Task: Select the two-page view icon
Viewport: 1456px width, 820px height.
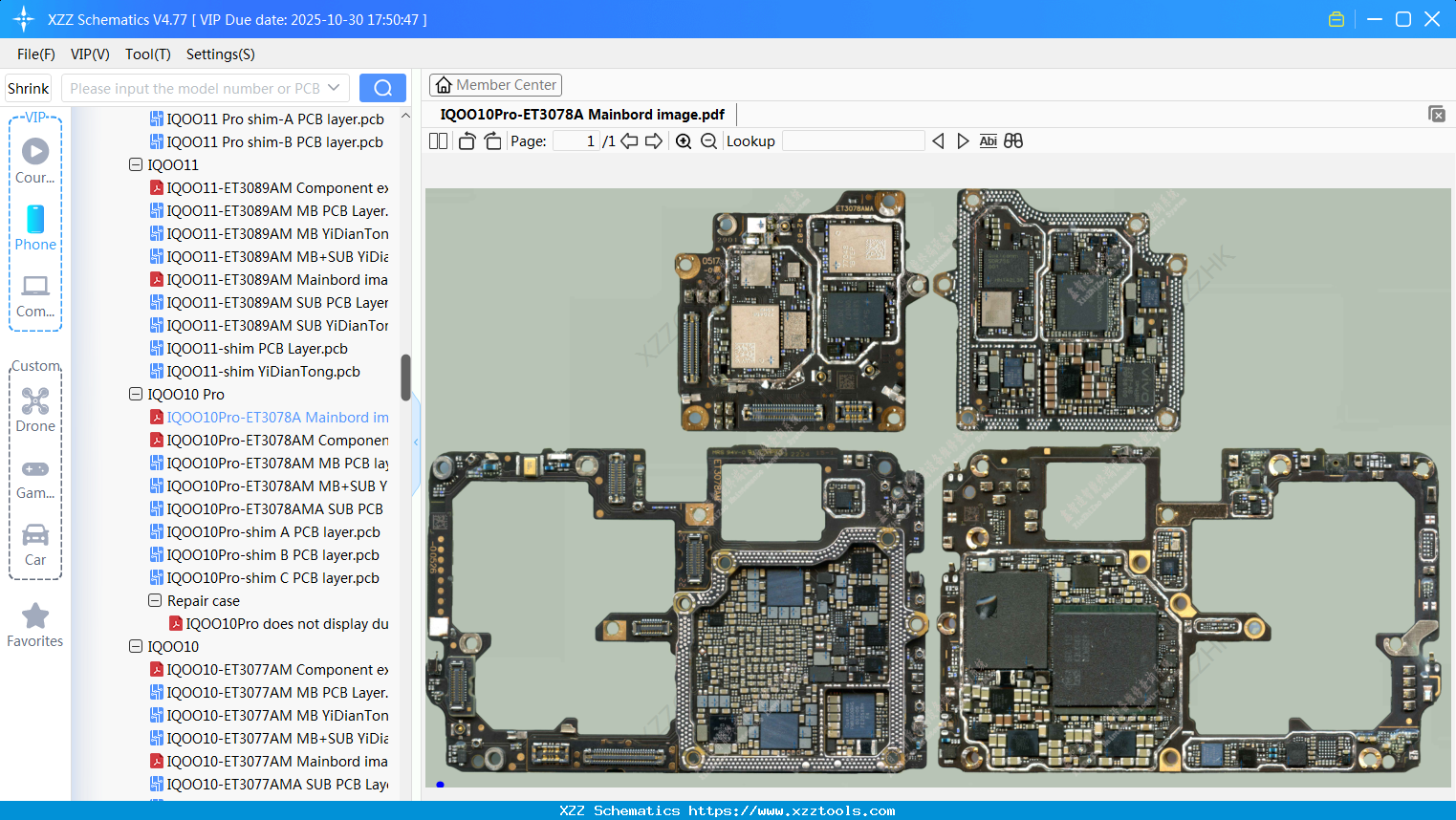Action: 438,140
